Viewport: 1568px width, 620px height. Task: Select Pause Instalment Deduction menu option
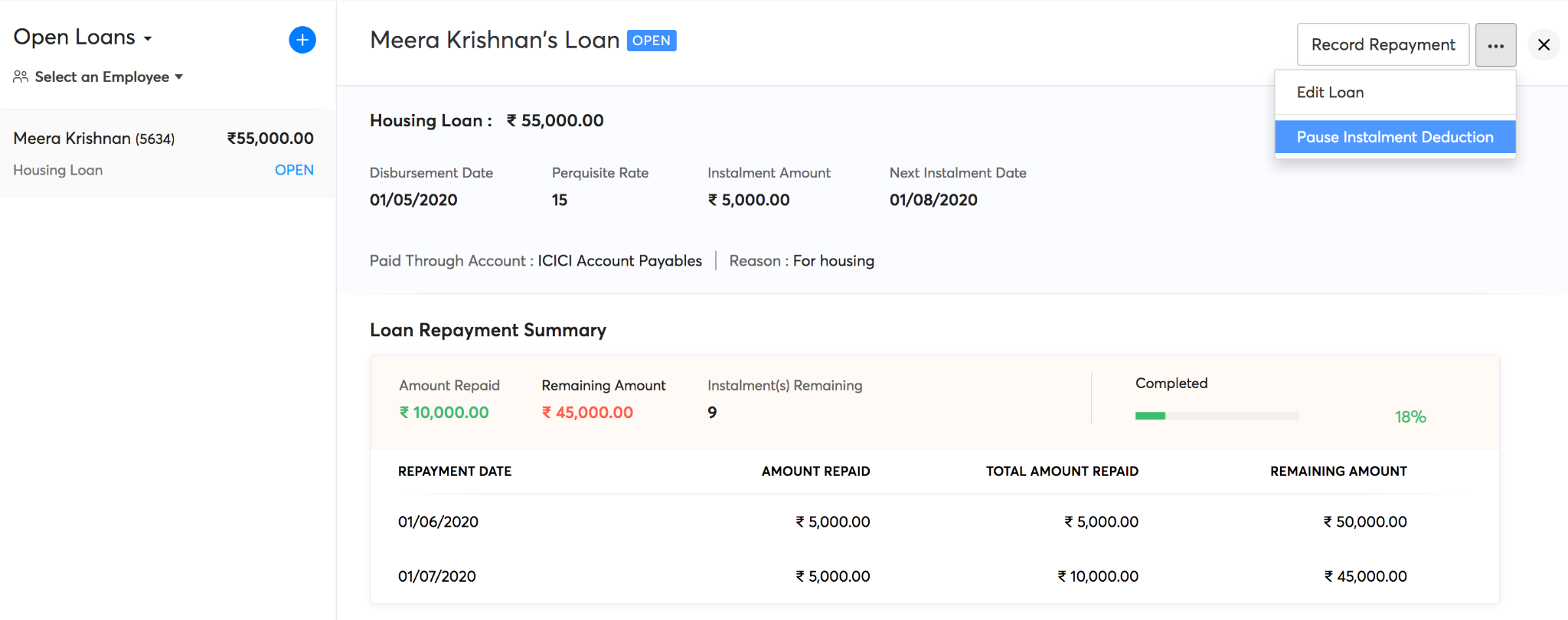click(x=1394, y=137)
